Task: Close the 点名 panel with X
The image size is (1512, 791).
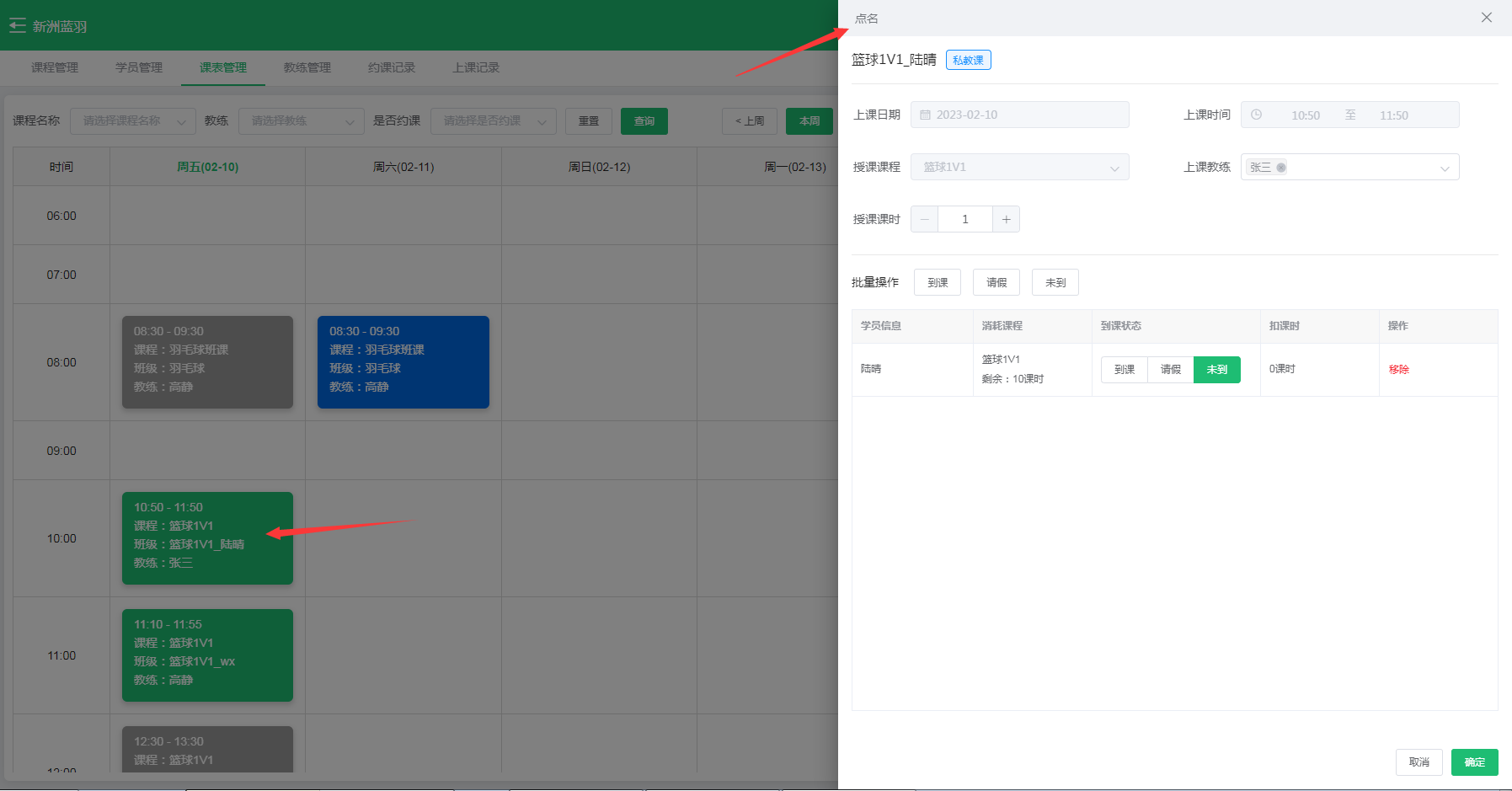Action: click(1486, 18)
